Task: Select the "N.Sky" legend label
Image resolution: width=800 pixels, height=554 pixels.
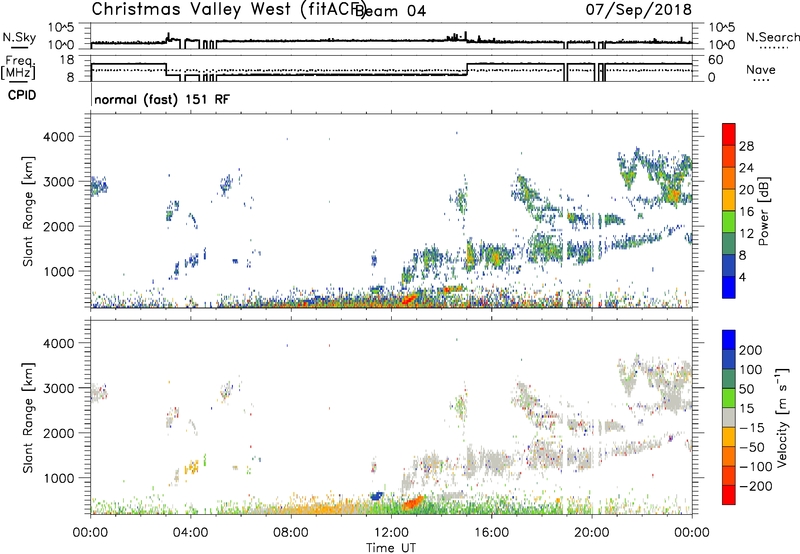Action: pyautogui.click(x=19, y=37)
